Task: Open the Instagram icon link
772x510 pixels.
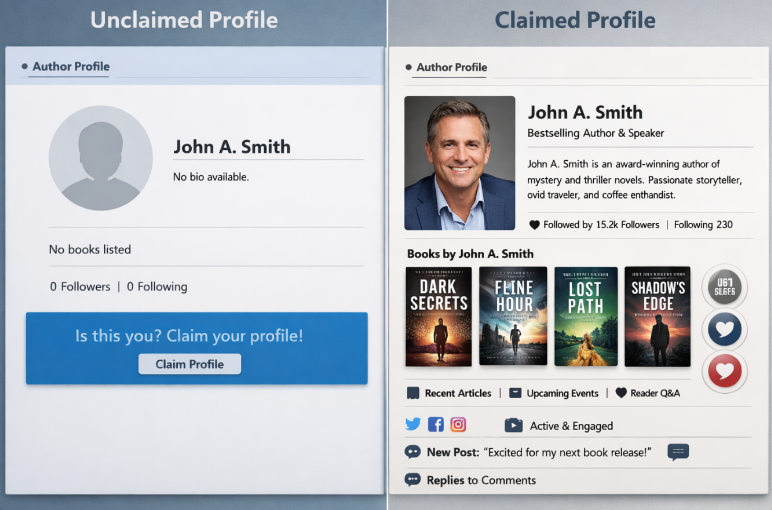Action: [x=458, y=425]
